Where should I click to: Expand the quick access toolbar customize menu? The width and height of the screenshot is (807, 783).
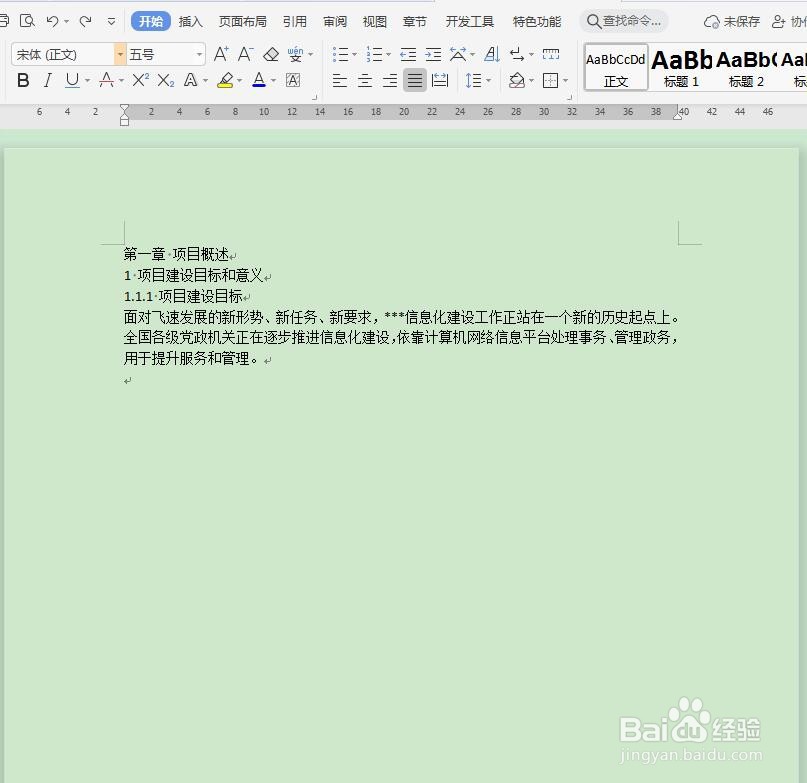pyautogui.click(x=111, y=22)
